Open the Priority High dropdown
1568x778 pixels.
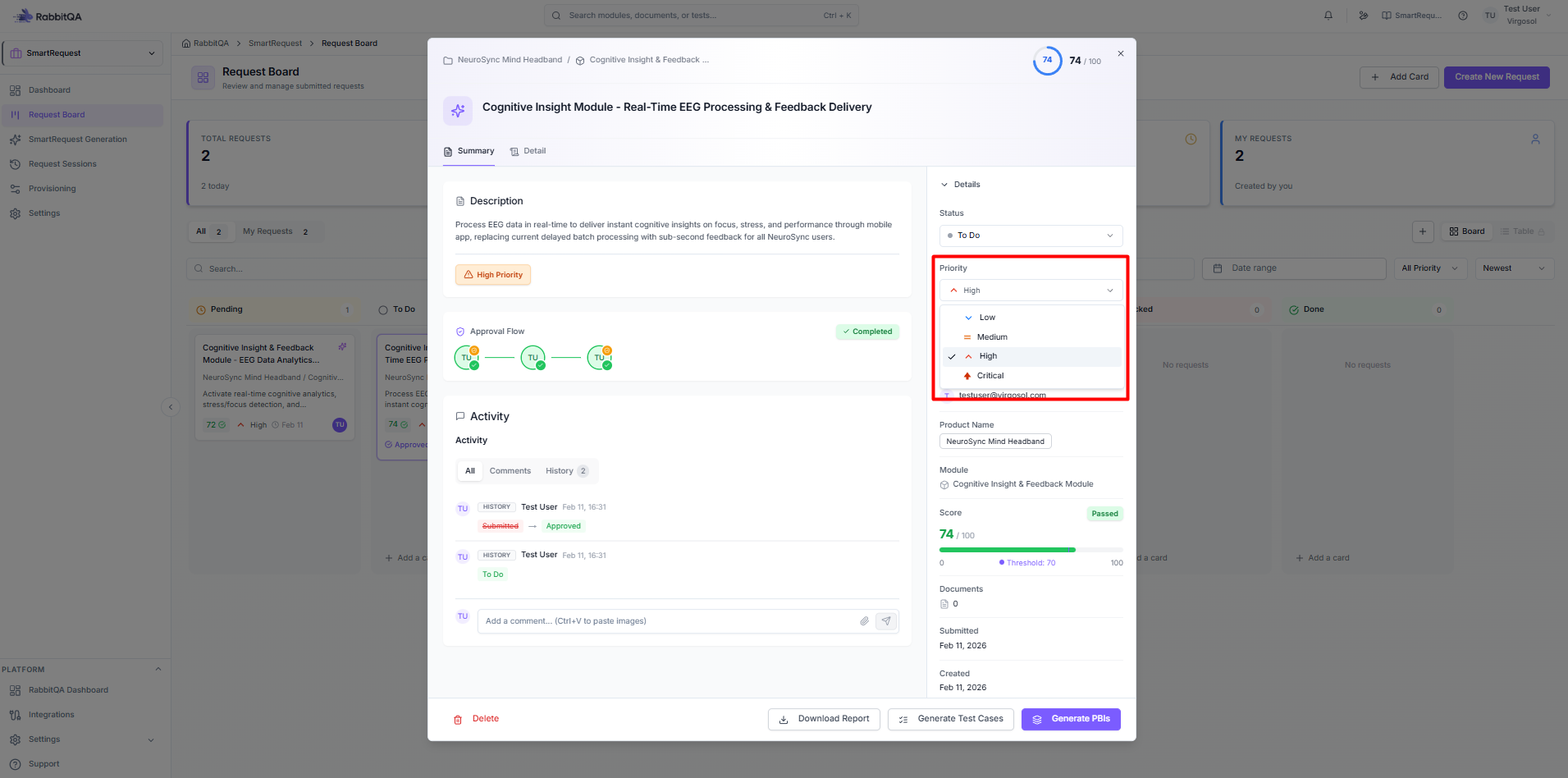[1031, 291]
